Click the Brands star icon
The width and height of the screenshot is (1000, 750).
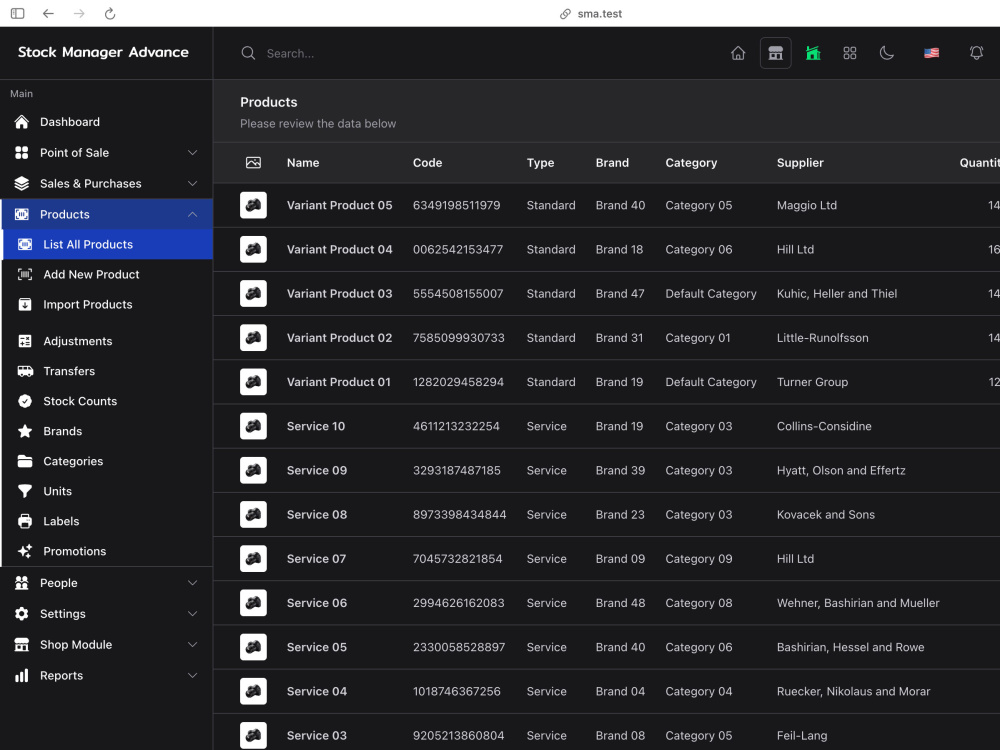(x=25, y=431)
